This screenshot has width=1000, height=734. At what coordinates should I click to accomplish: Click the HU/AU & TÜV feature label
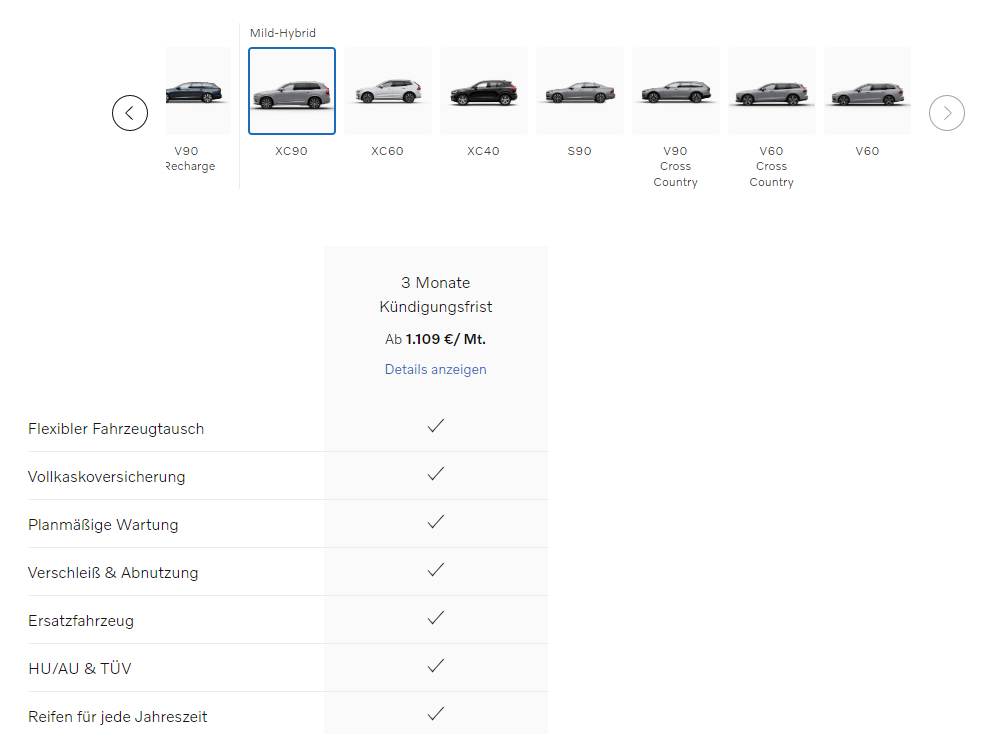pyautogui.click(x=80, y=668)
